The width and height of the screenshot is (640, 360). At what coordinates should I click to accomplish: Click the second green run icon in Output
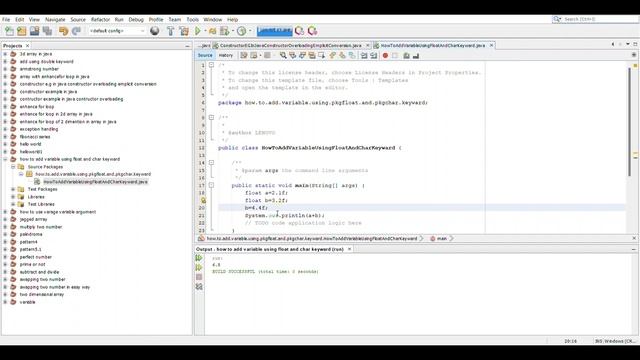[x=199, y=267]
